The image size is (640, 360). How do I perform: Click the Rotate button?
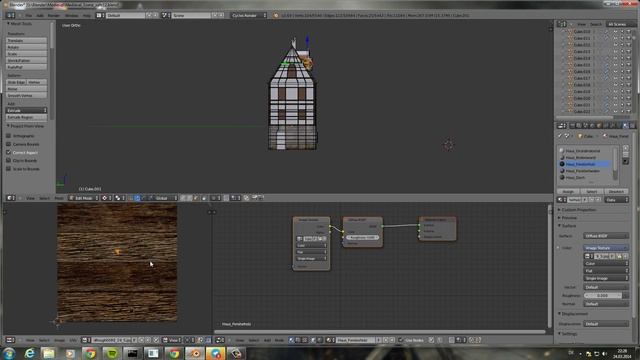(26, 47)
